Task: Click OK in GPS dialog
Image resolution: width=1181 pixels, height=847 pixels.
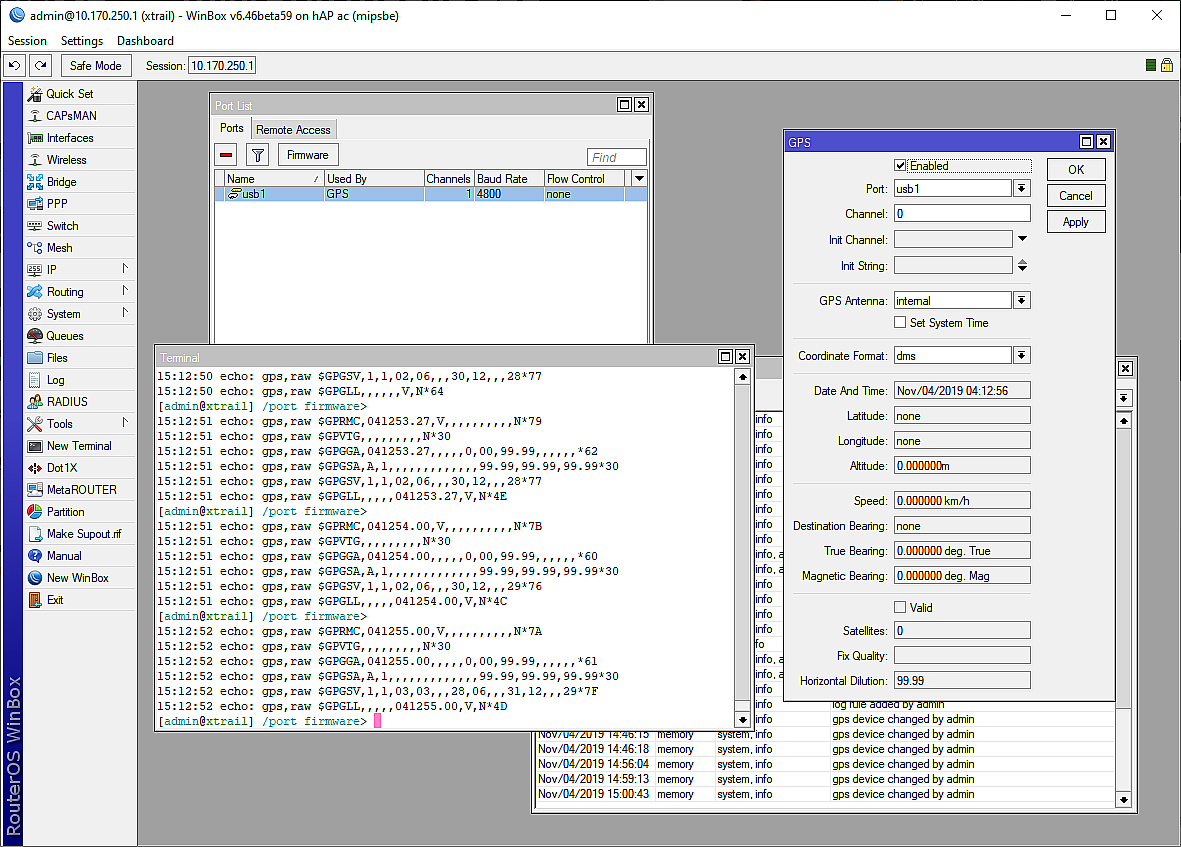Action: 1076,169
